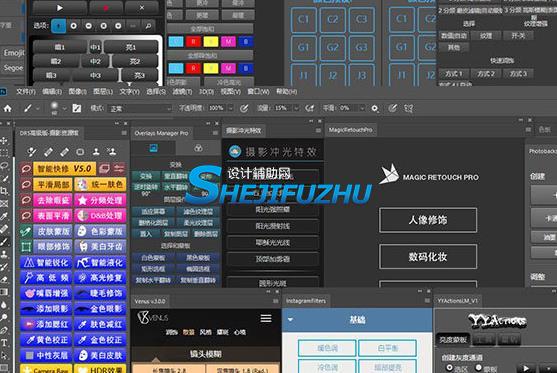This screenshot has height=373, width=557.
Task: Open the 滤镜 menu in menu bar
Action: click(182, 92)
